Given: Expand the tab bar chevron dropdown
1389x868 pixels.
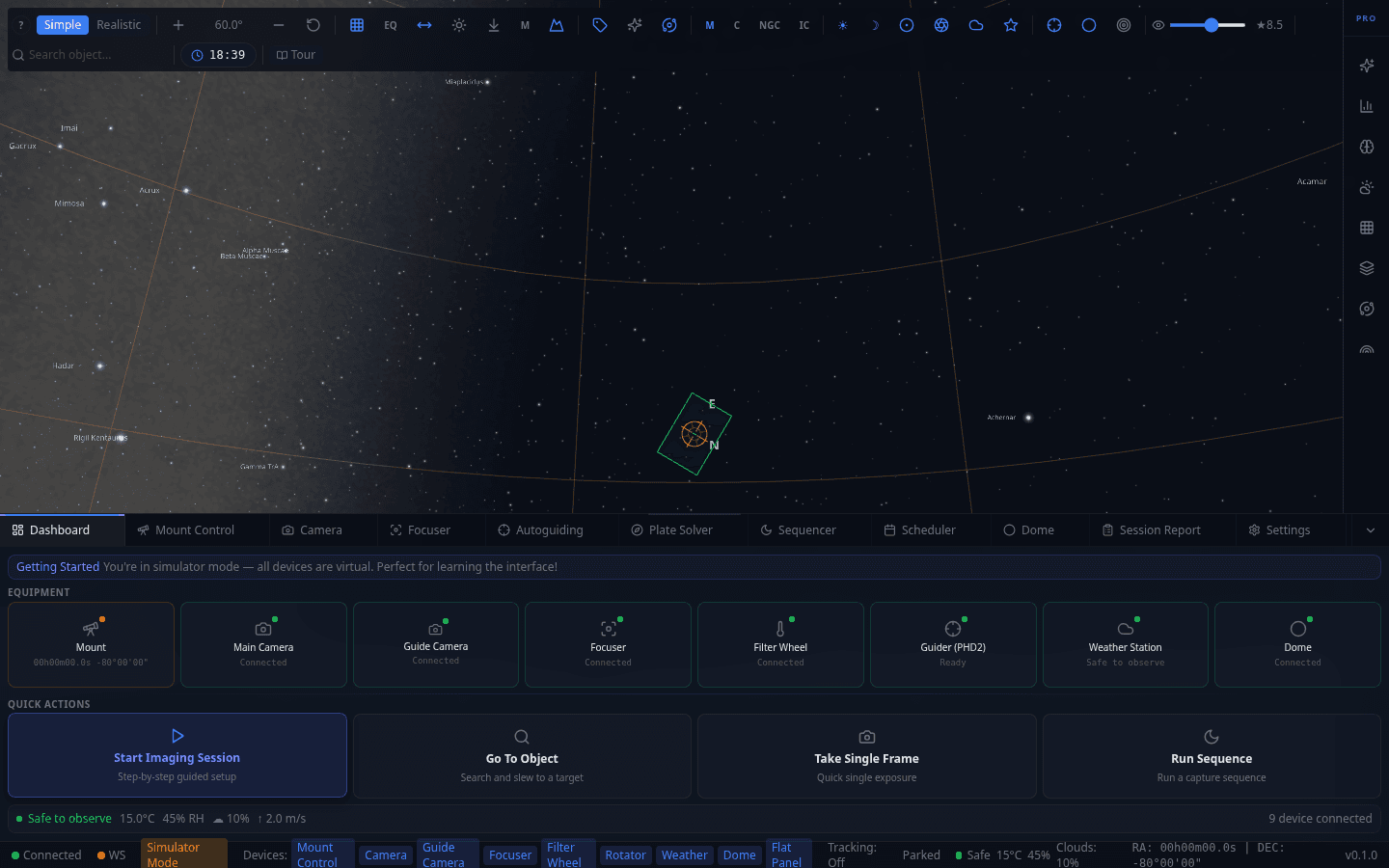Looking at the screenshot, I should tap(1371, 530).
